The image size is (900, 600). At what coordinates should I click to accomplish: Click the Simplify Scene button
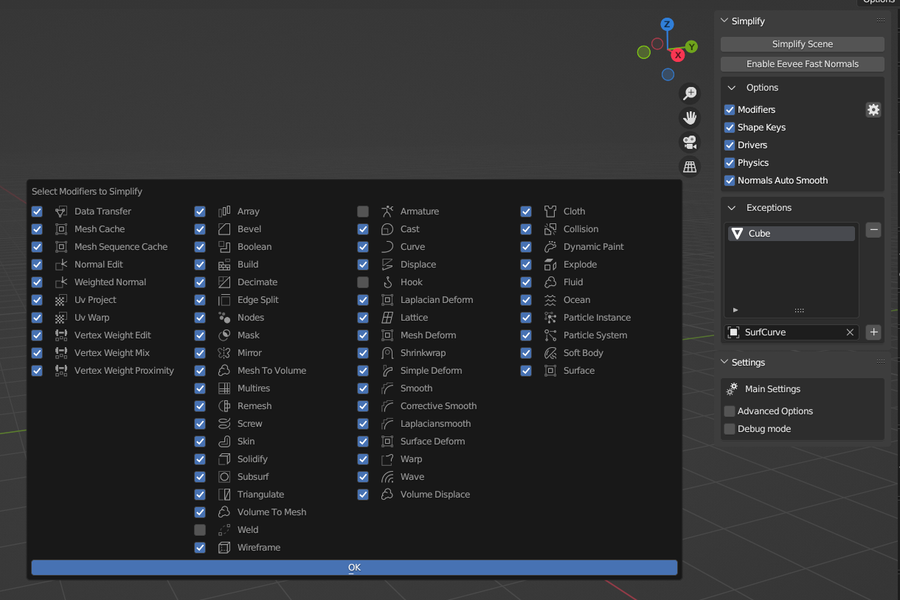802,44
